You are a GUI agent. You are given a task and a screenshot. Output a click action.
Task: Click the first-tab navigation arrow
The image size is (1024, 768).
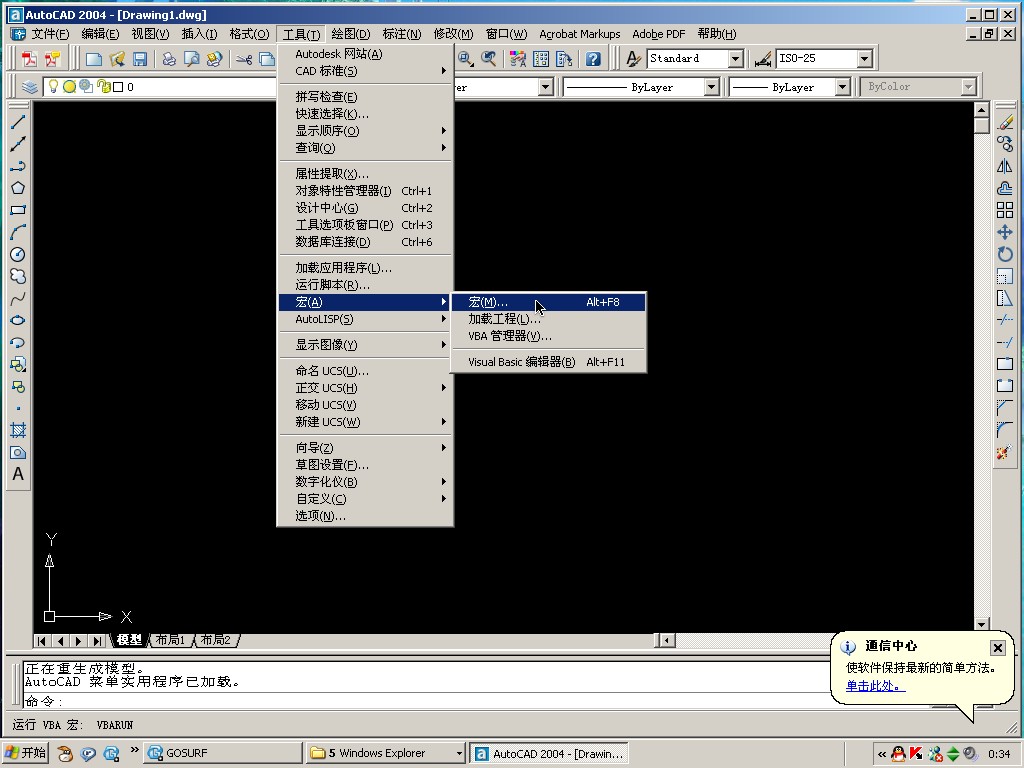click(42, 641)
